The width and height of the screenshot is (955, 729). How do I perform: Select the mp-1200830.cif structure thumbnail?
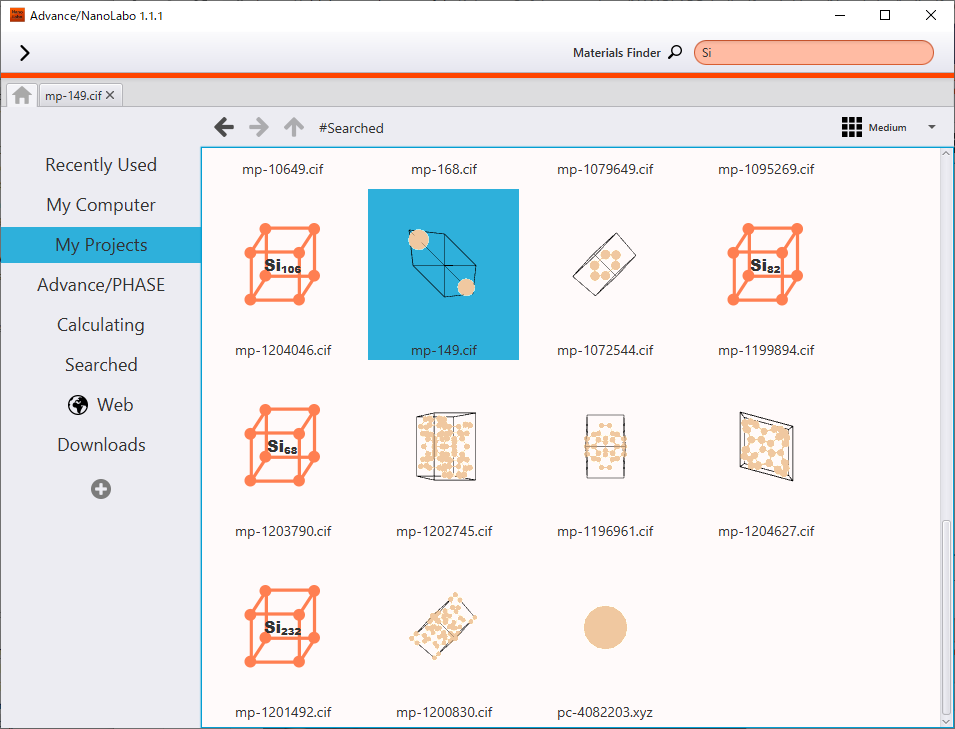443,626
